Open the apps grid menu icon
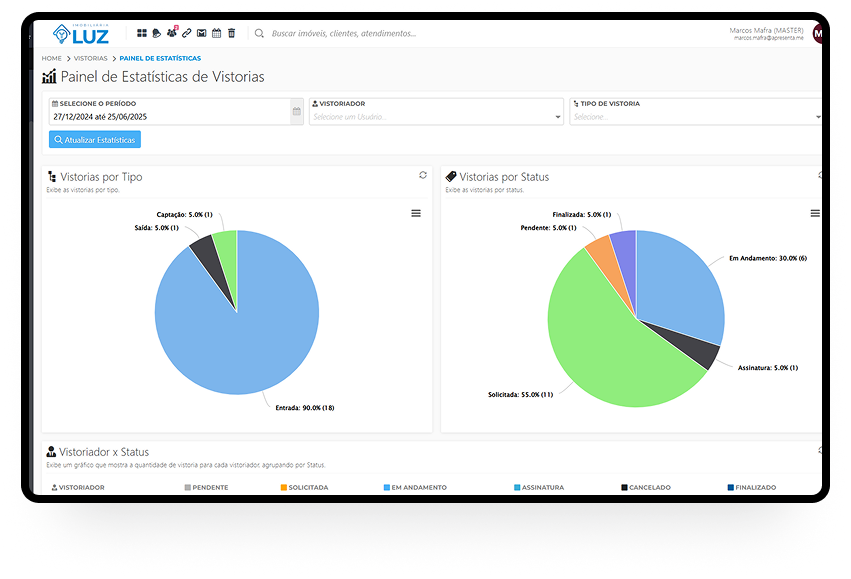851x579 pixels. pos(142,33)
